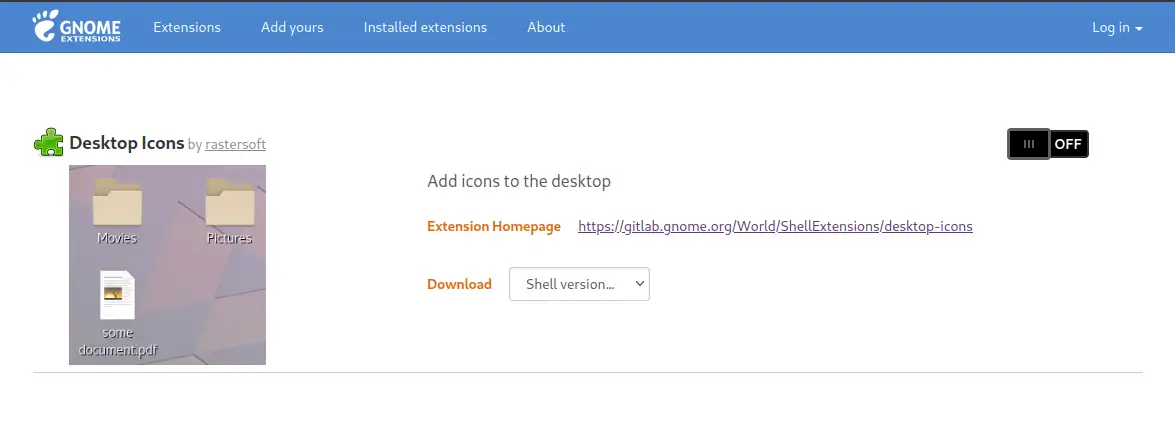The height and width of the screenshot is (421, 1175).
Task: Click the Desktop Icons screenshot thumbnail
Action: (x=167, y=264)
